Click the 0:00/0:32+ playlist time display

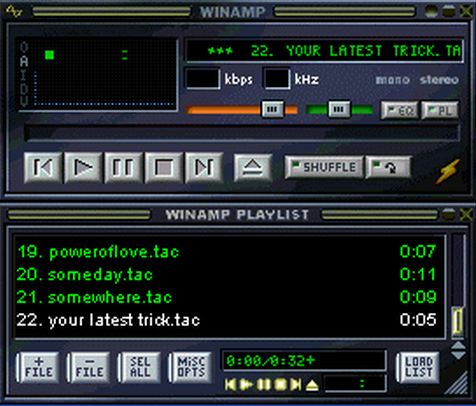304,361
